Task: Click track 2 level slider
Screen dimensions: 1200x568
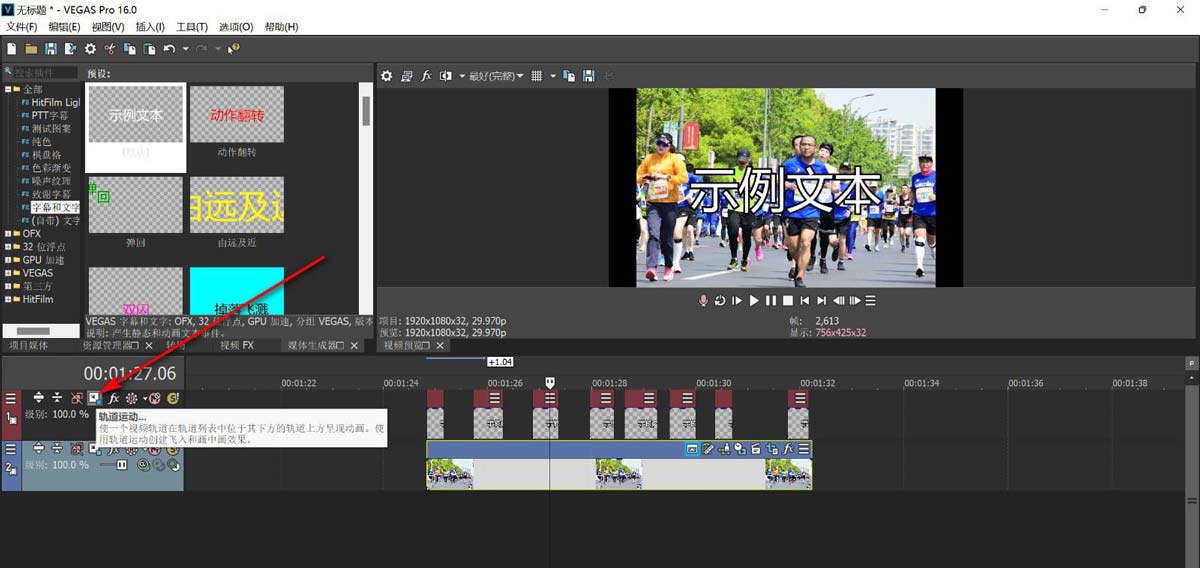Action: (122, 465)
